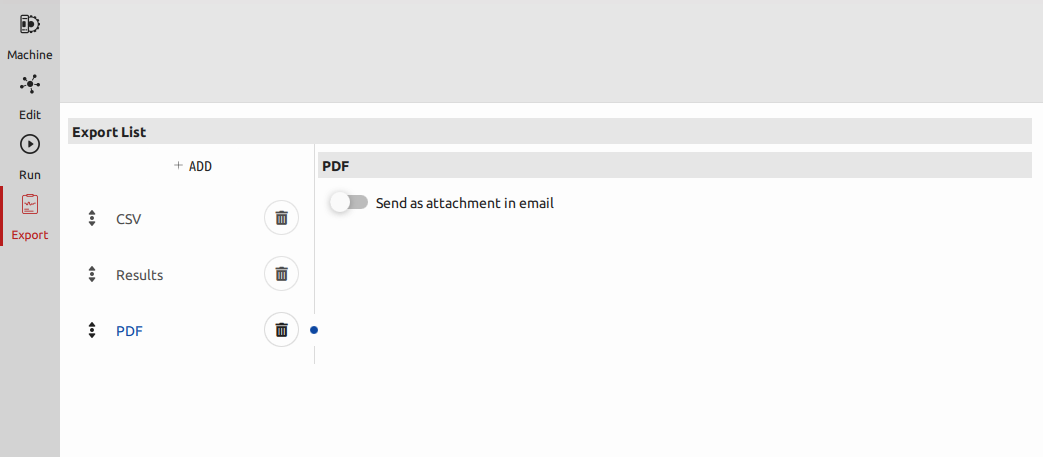
Task: Delete the Results export entry
Action: (x=281, y=274)
